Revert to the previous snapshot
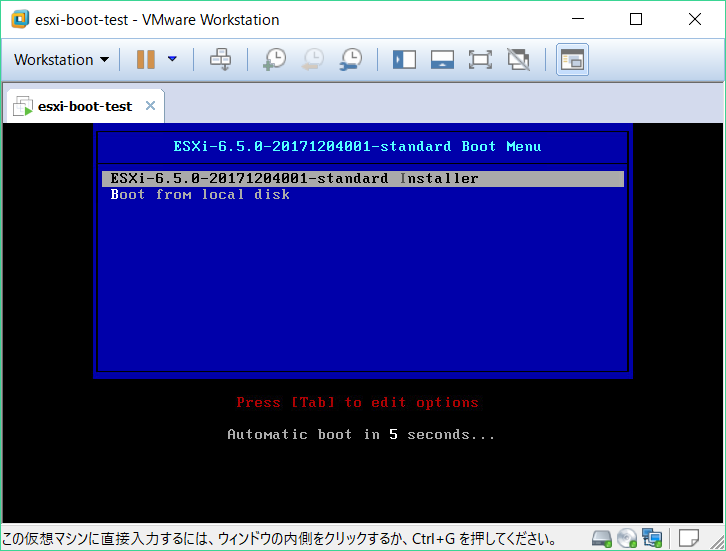The height and width of the screenshot is (551, 726). click(313, 59)
